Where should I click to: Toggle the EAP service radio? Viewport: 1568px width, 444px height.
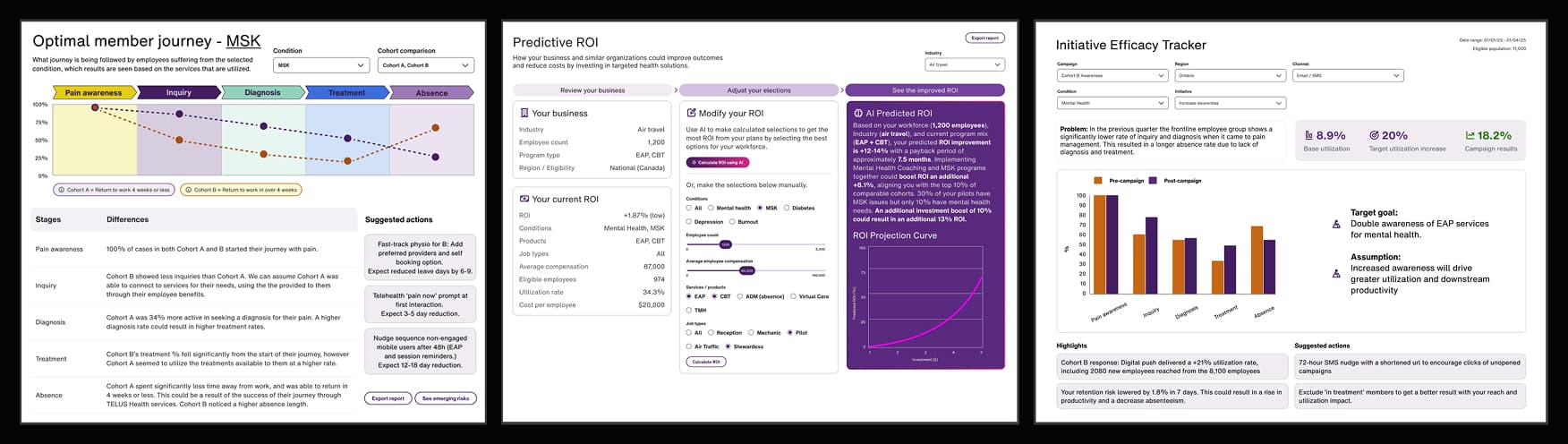pos(688,296)
